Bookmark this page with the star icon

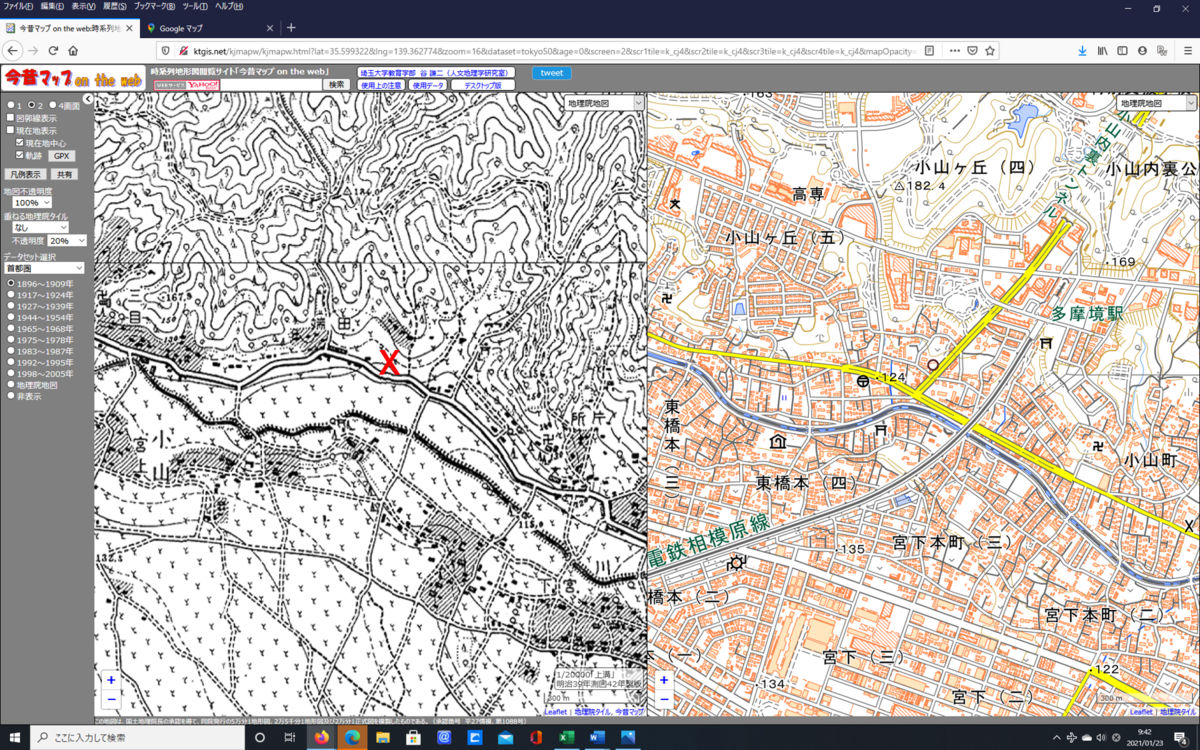pos(990,50)
